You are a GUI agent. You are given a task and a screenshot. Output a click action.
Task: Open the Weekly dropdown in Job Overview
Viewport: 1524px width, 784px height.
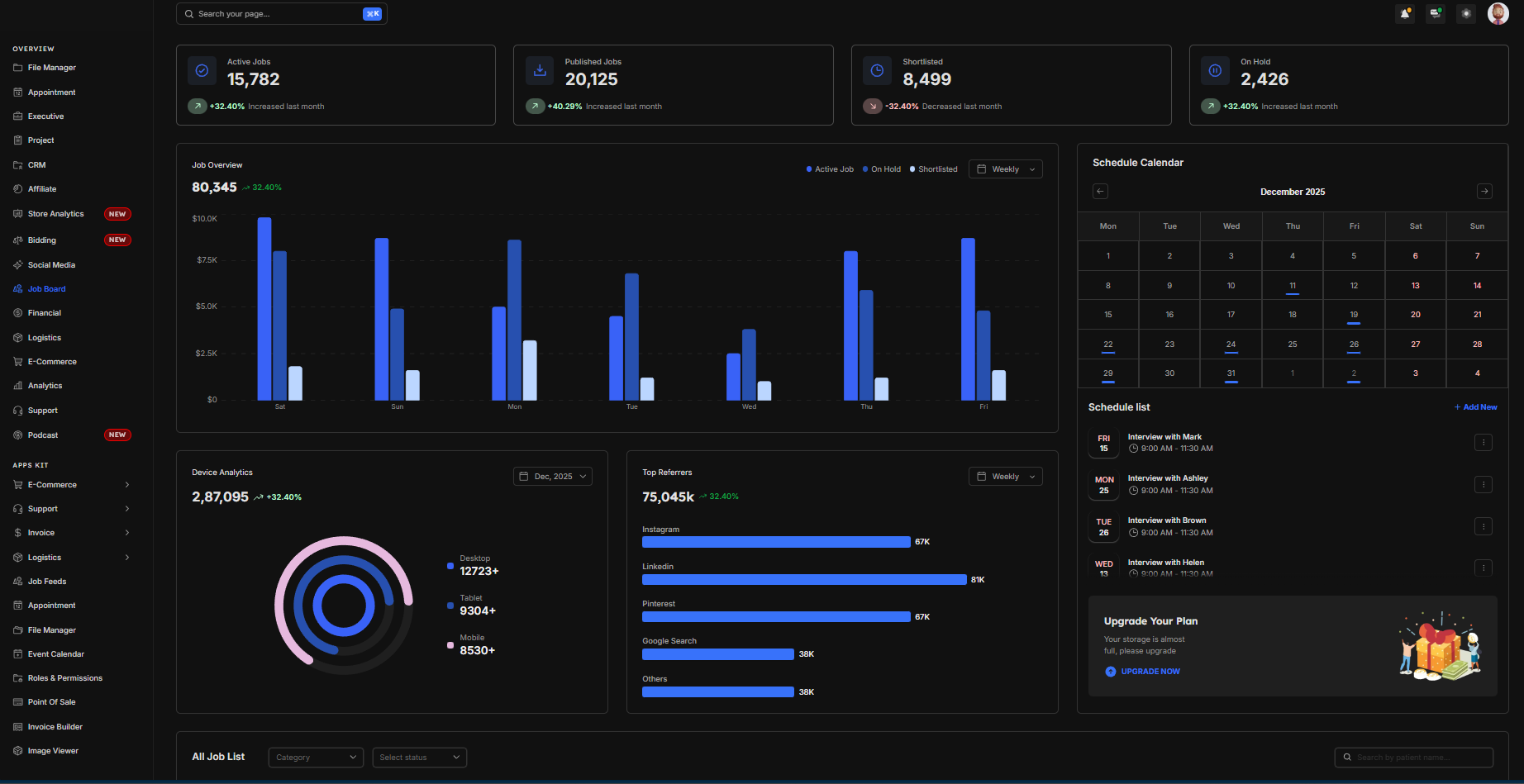[1005, 169]
